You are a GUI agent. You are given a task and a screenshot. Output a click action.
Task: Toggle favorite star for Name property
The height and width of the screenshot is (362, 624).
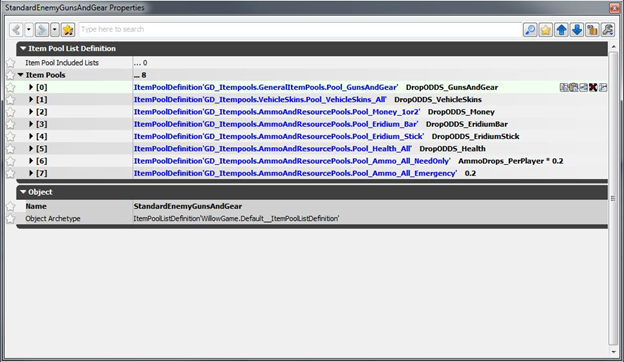10,206
